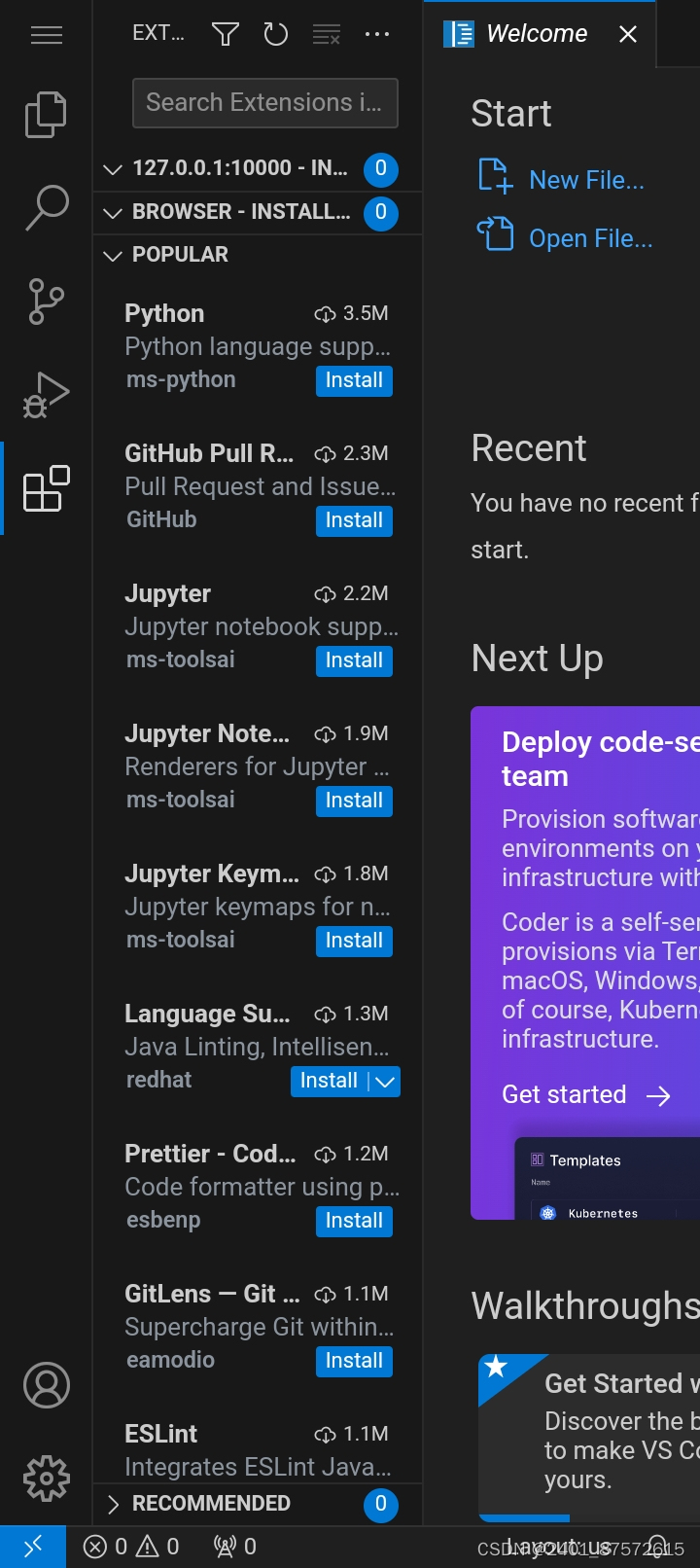
Task: Install the GitLens extension
Action: point(354,1361)
